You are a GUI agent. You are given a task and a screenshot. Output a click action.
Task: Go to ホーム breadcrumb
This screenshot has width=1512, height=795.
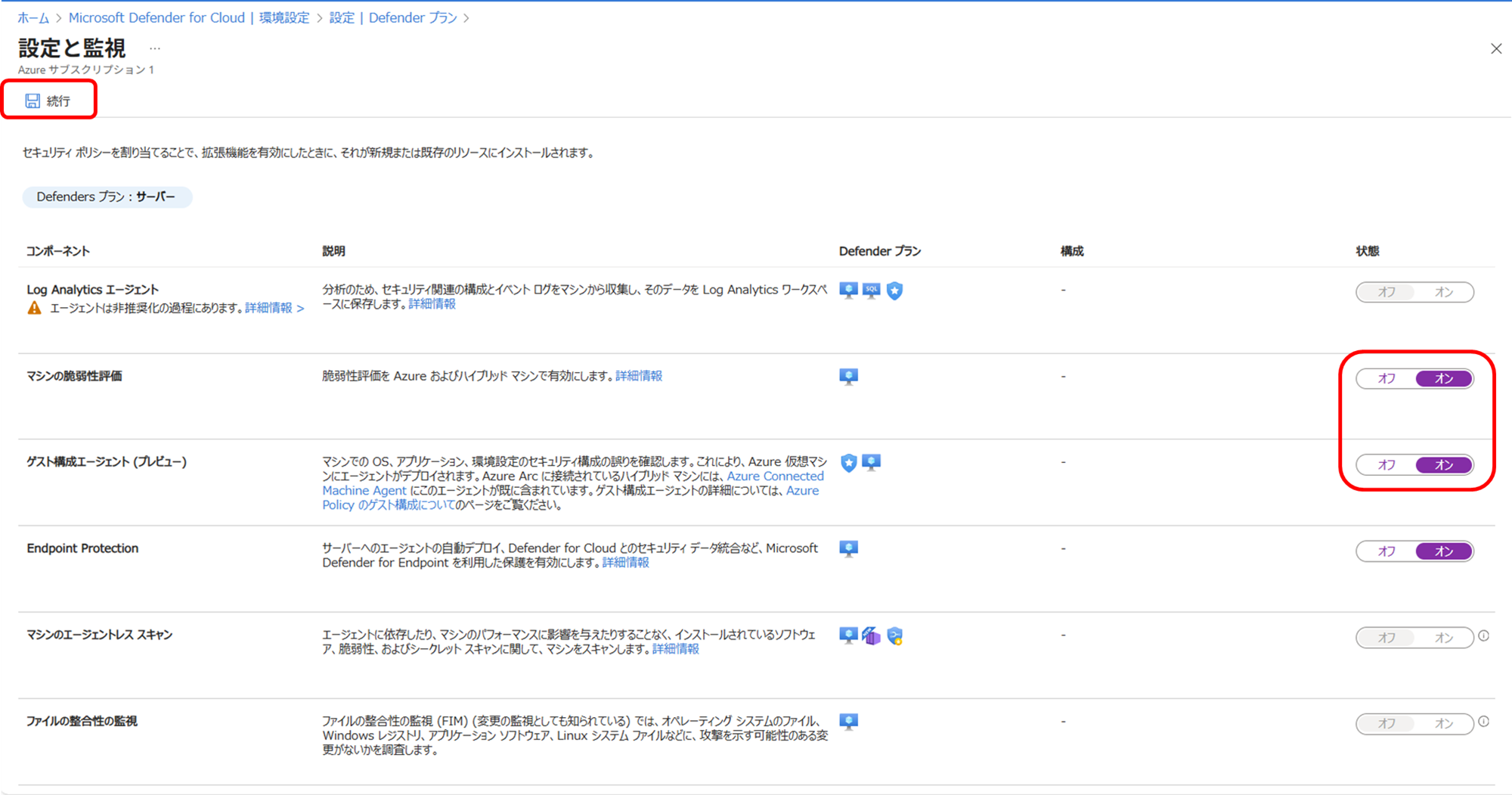click(33, 17)
